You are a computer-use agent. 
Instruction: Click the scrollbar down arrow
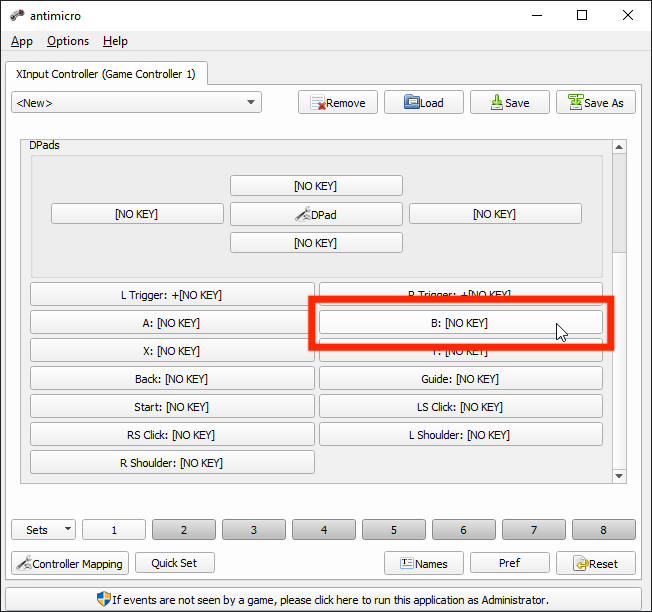[619, 476]
